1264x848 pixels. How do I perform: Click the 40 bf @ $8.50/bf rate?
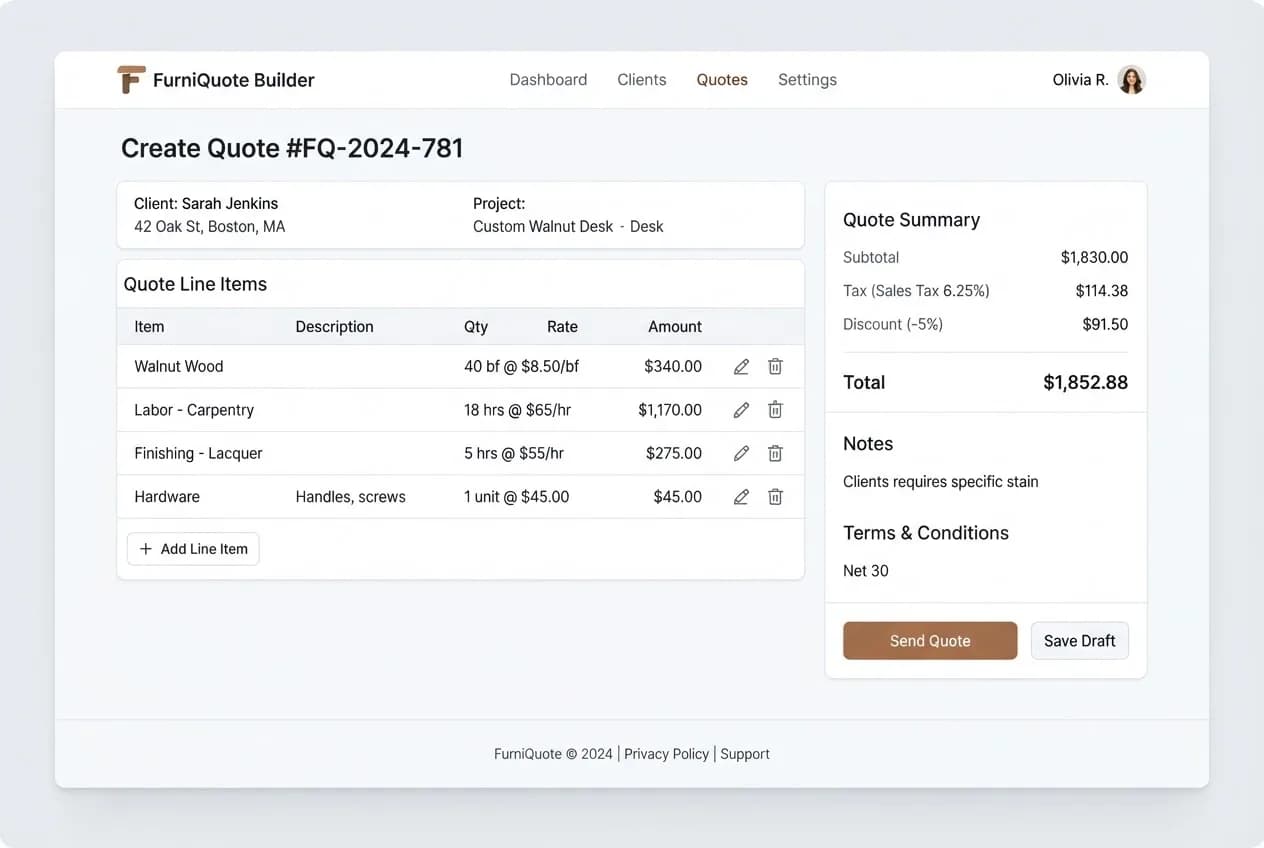point(522,367)
